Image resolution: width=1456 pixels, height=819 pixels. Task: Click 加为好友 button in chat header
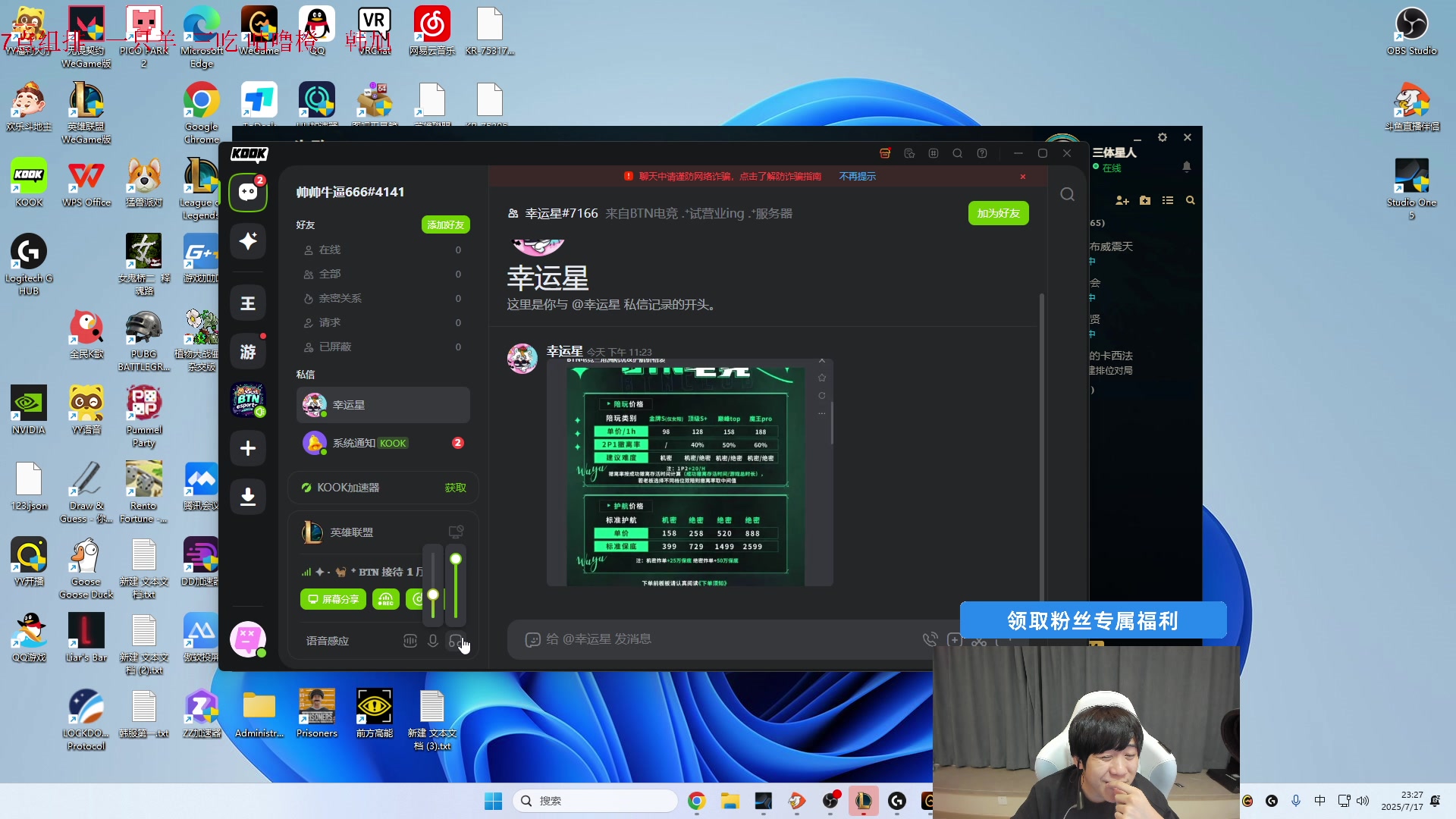point(998,213)
